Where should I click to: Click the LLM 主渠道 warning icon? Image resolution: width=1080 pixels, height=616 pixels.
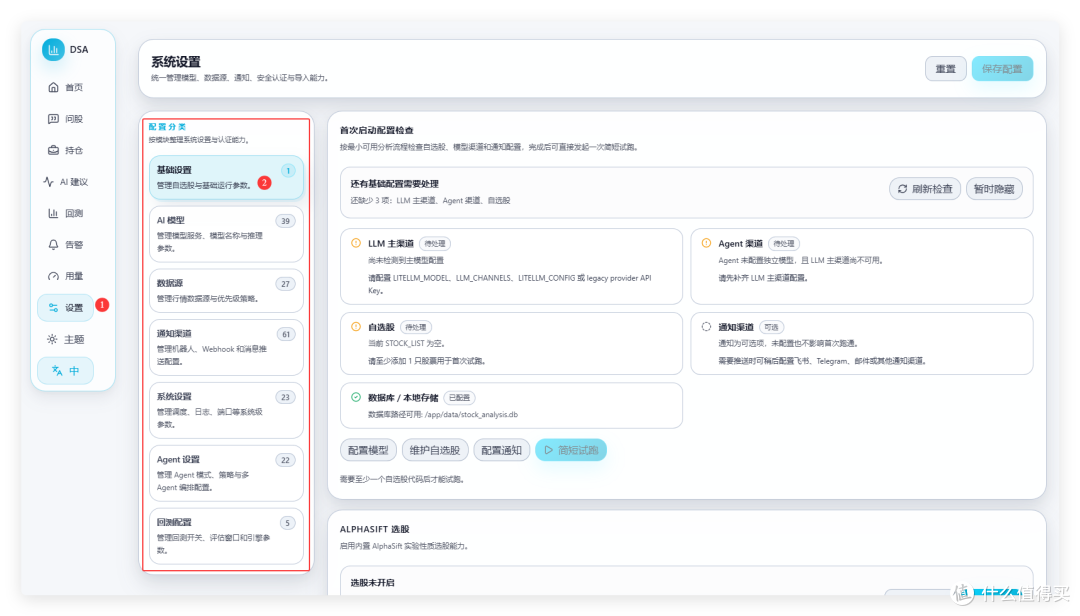(x=356, y=243)
